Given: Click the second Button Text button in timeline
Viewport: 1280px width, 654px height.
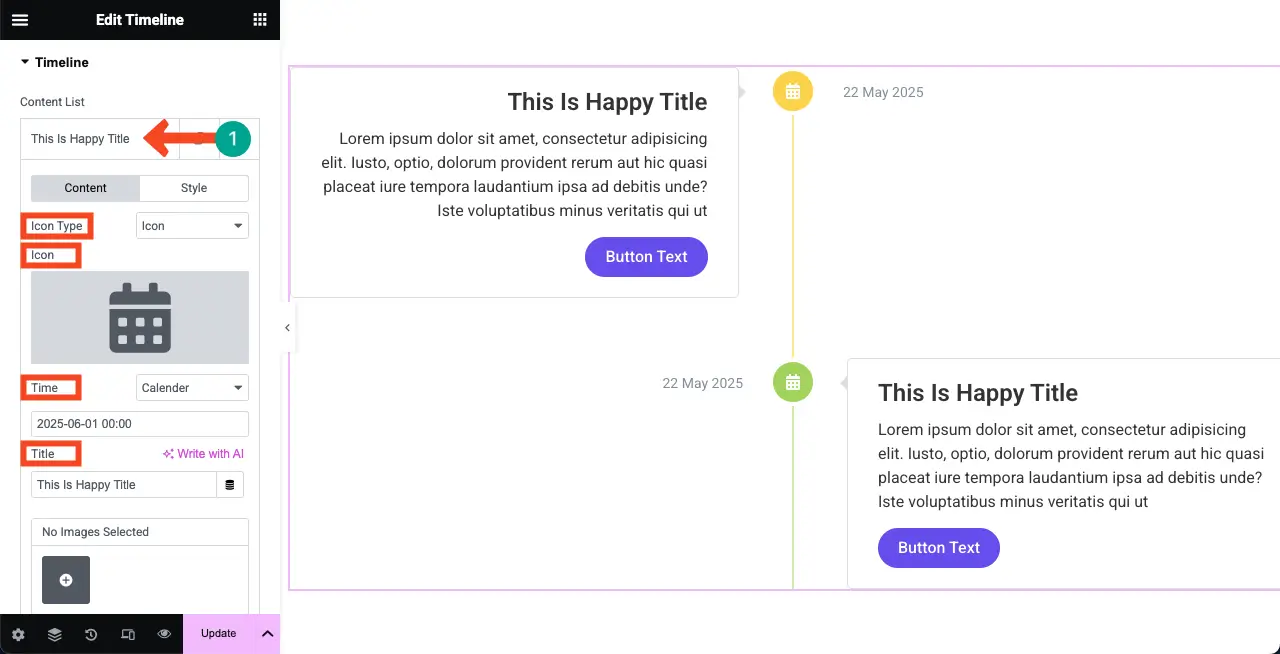Looking at the screenshot, I should [939, 548].
